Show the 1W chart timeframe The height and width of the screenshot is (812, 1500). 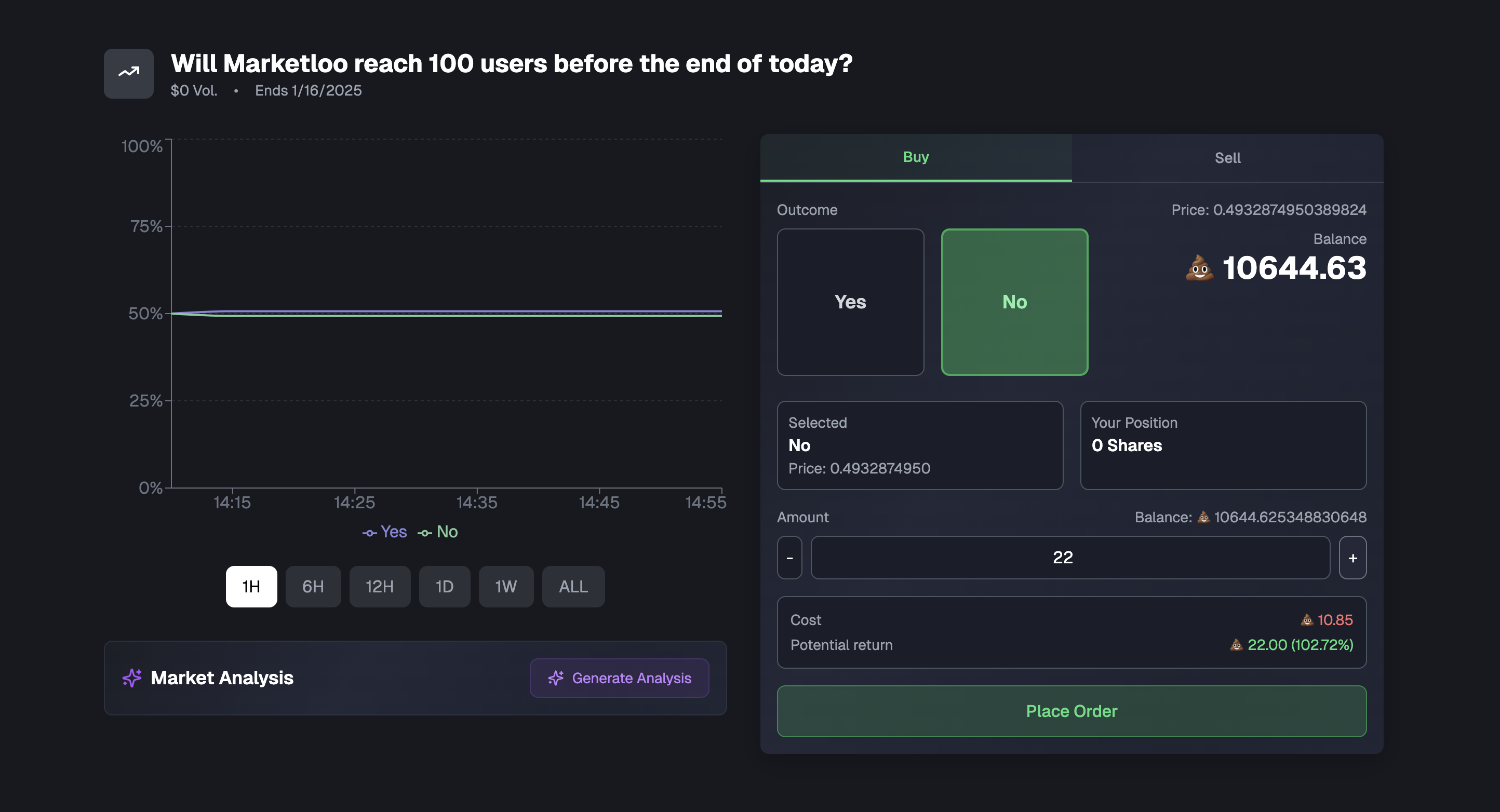tap(505, 586)
